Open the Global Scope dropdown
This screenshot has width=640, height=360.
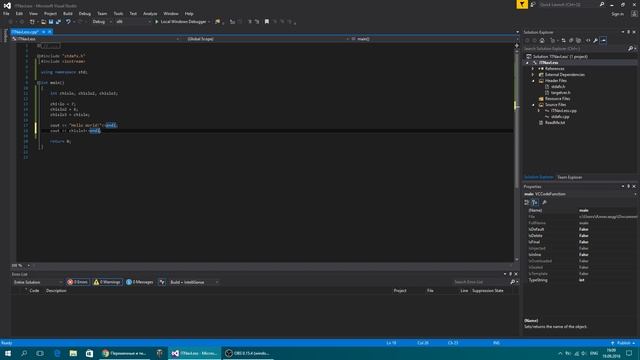tap(268, 39)
